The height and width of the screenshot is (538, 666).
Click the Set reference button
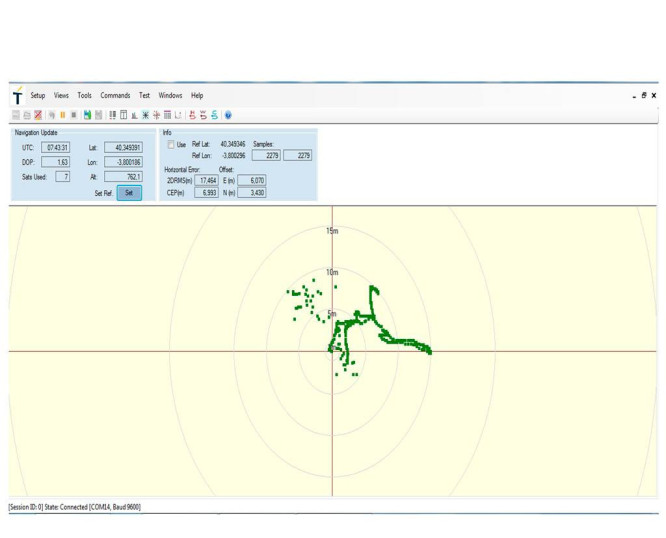[x=129, y=193]
